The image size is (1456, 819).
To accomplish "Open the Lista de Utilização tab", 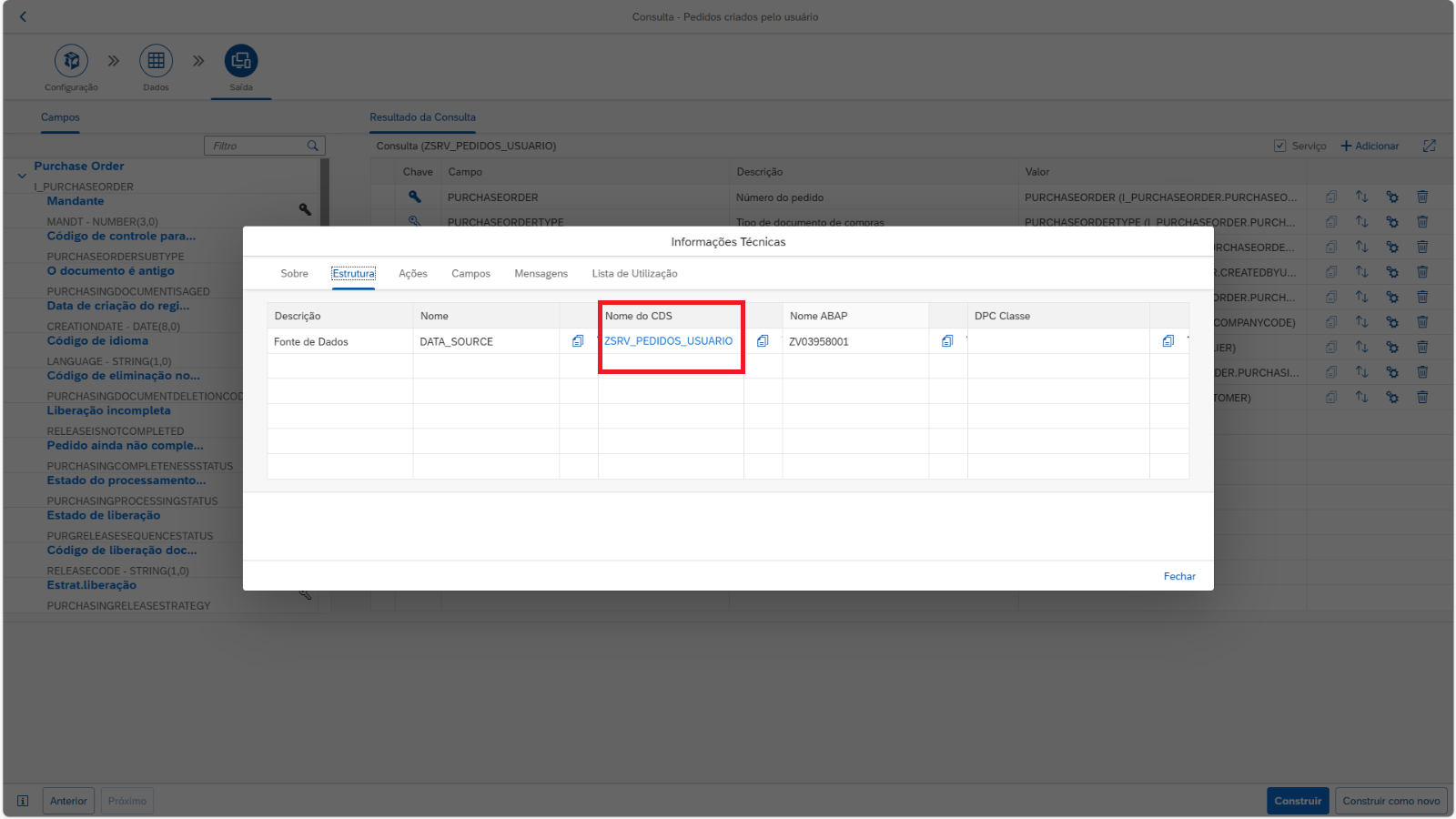I will 634,273.
